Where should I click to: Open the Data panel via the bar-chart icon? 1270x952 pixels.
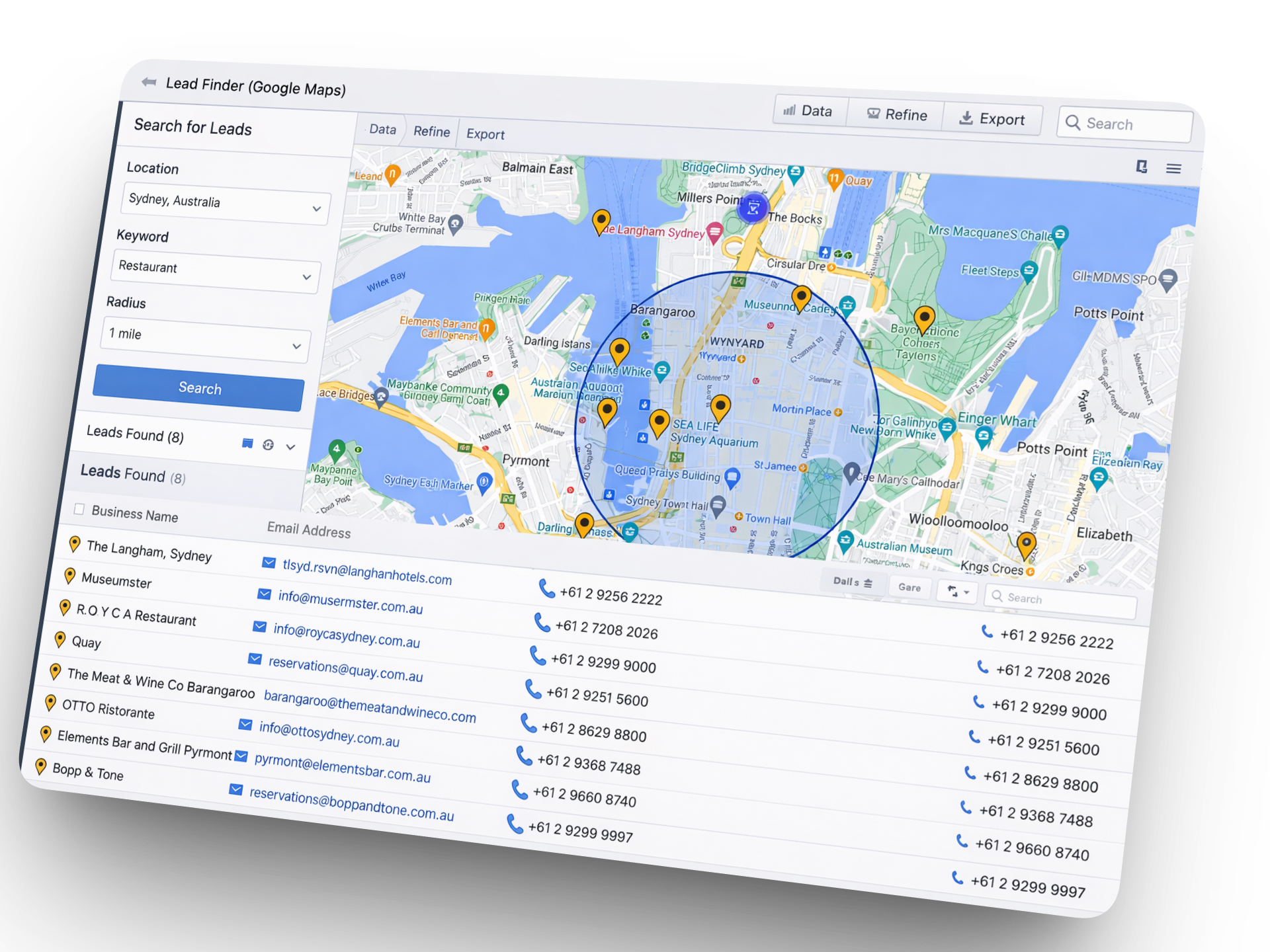click(789, 112)
